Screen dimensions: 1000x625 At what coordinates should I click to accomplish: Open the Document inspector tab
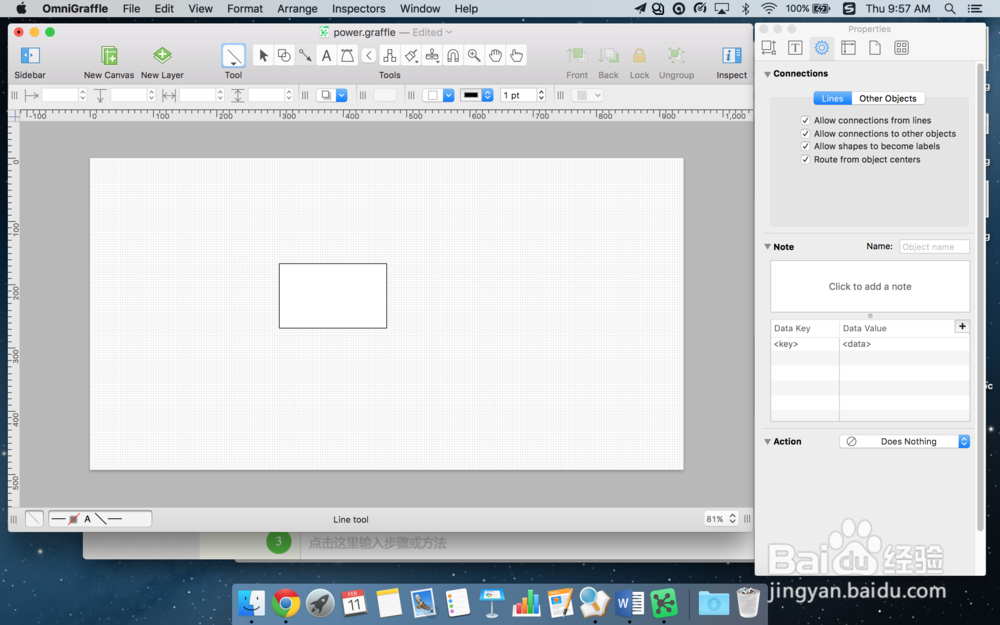coord(874,48)
